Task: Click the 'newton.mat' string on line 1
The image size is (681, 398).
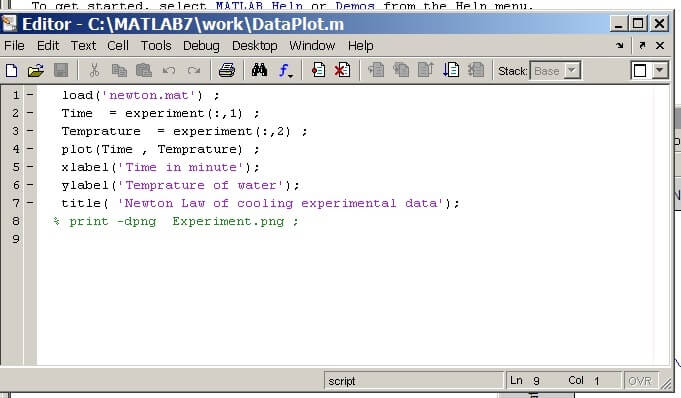Action: click(148, 96)
